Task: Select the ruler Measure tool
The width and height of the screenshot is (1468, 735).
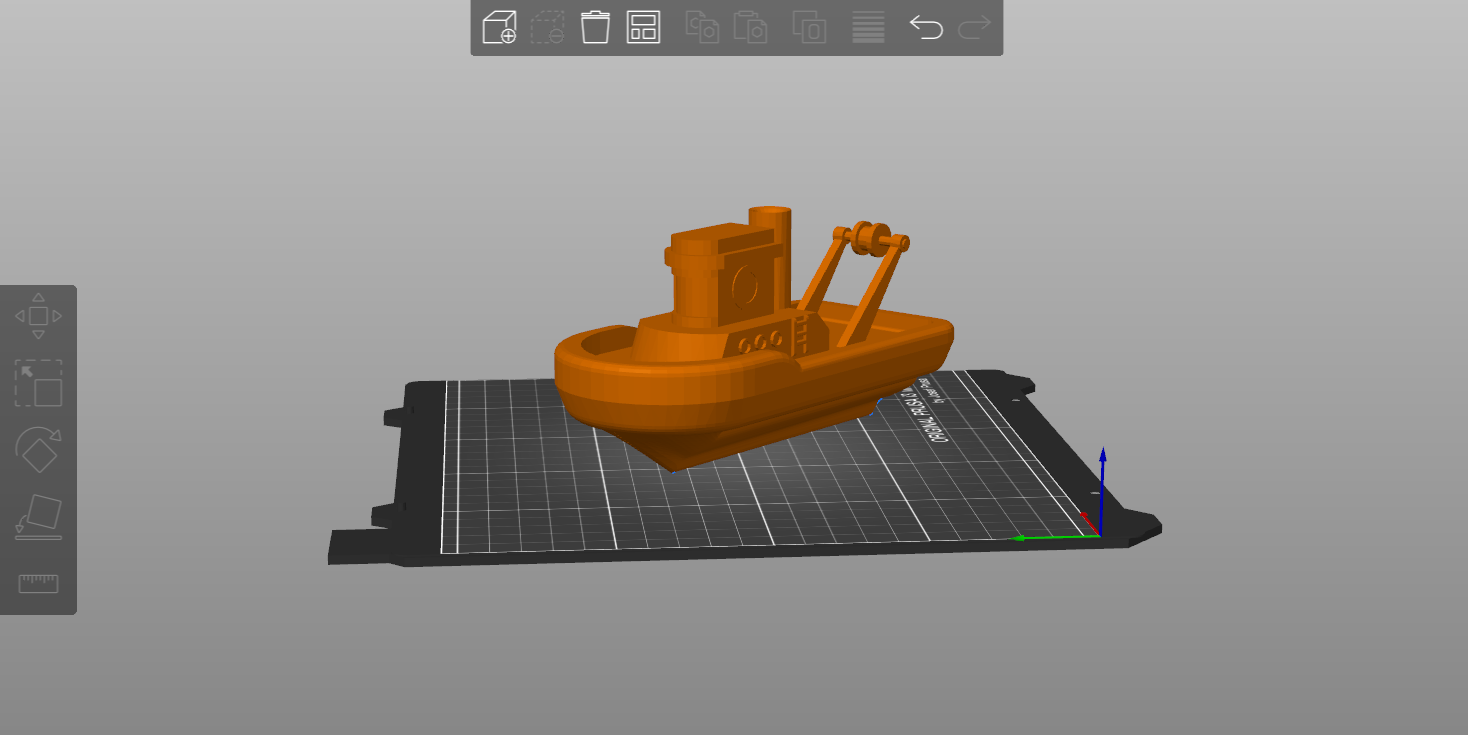Action: (38, 583)
